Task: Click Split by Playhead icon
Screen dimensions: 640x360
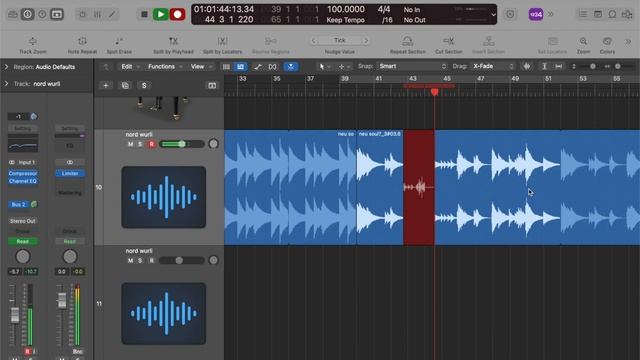Action: 173,41
